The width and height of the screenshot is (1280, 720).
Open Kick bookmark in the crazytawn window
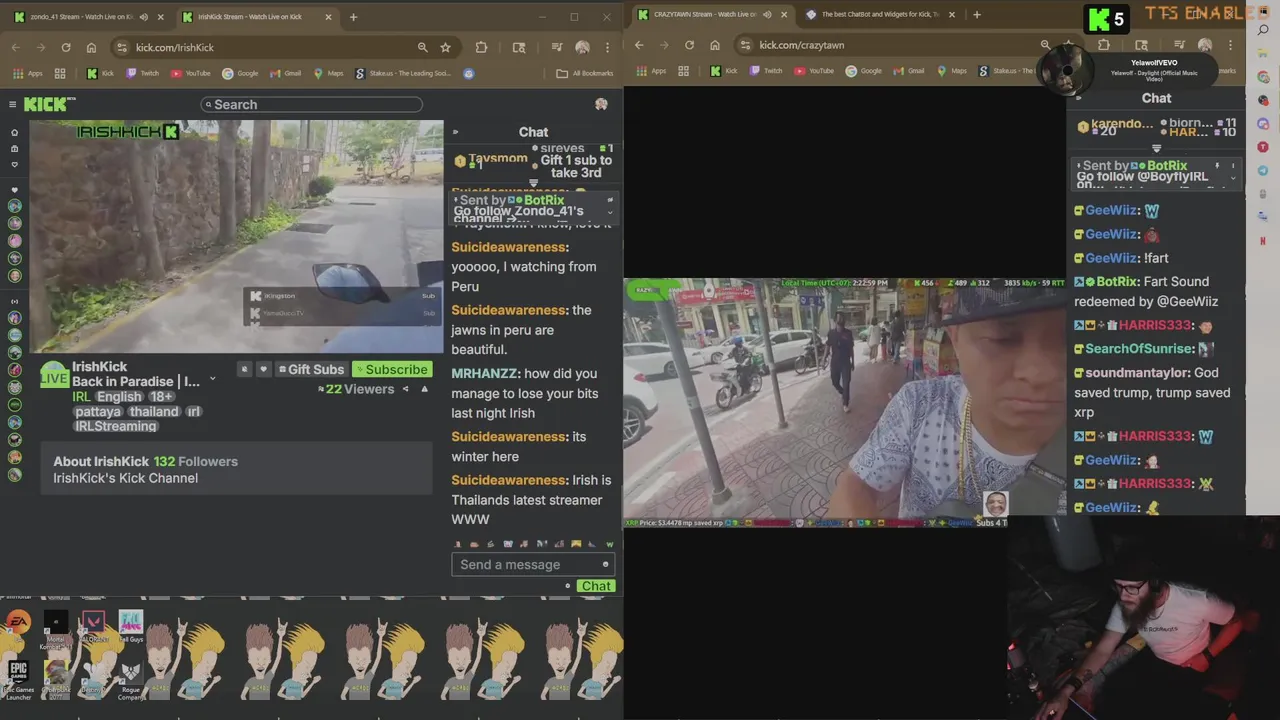[x=724, y=71]
